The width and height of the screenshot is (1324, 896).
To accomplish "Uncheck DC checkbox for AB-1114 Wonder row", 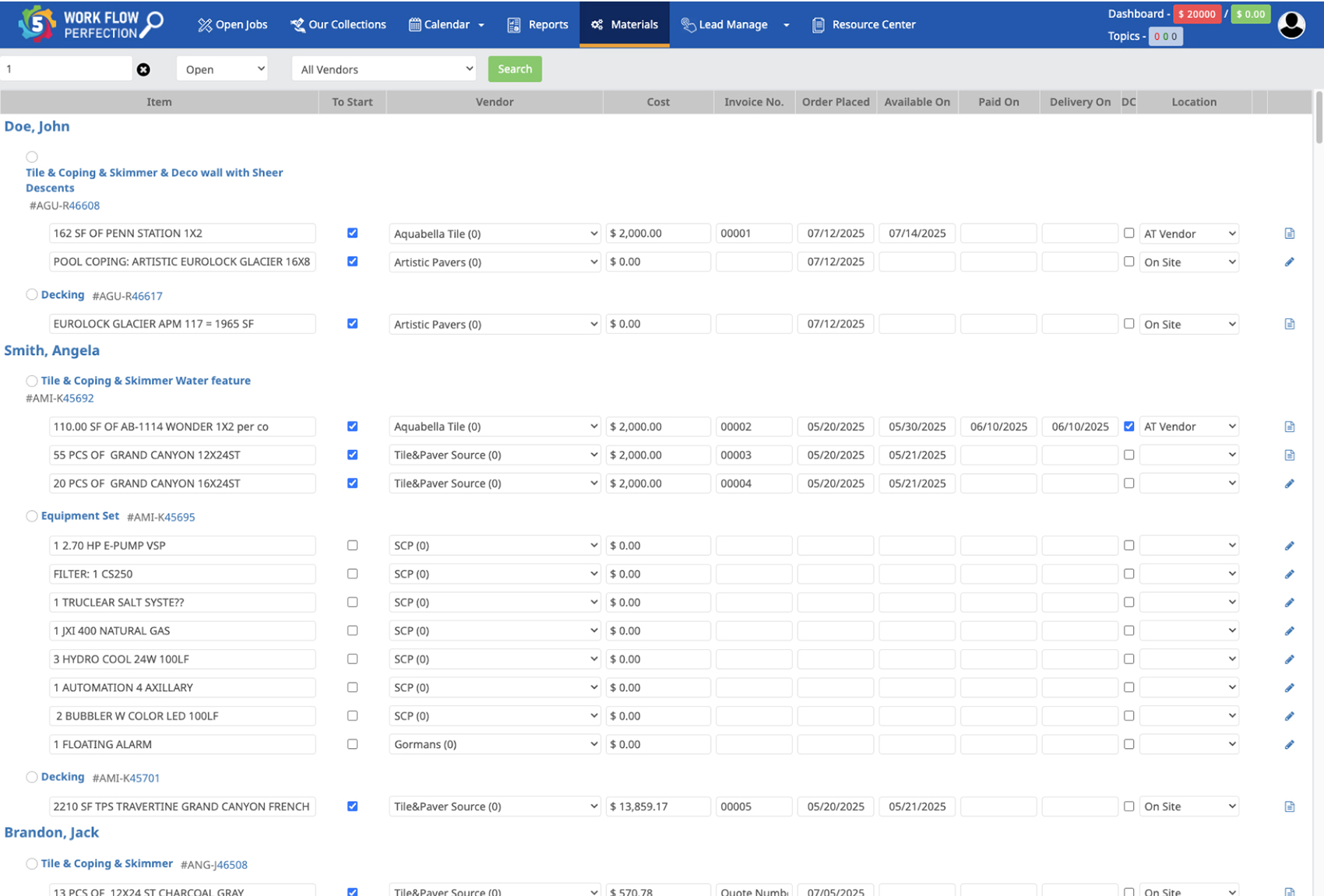I will pyautogui.click(x=1129, y=427).
